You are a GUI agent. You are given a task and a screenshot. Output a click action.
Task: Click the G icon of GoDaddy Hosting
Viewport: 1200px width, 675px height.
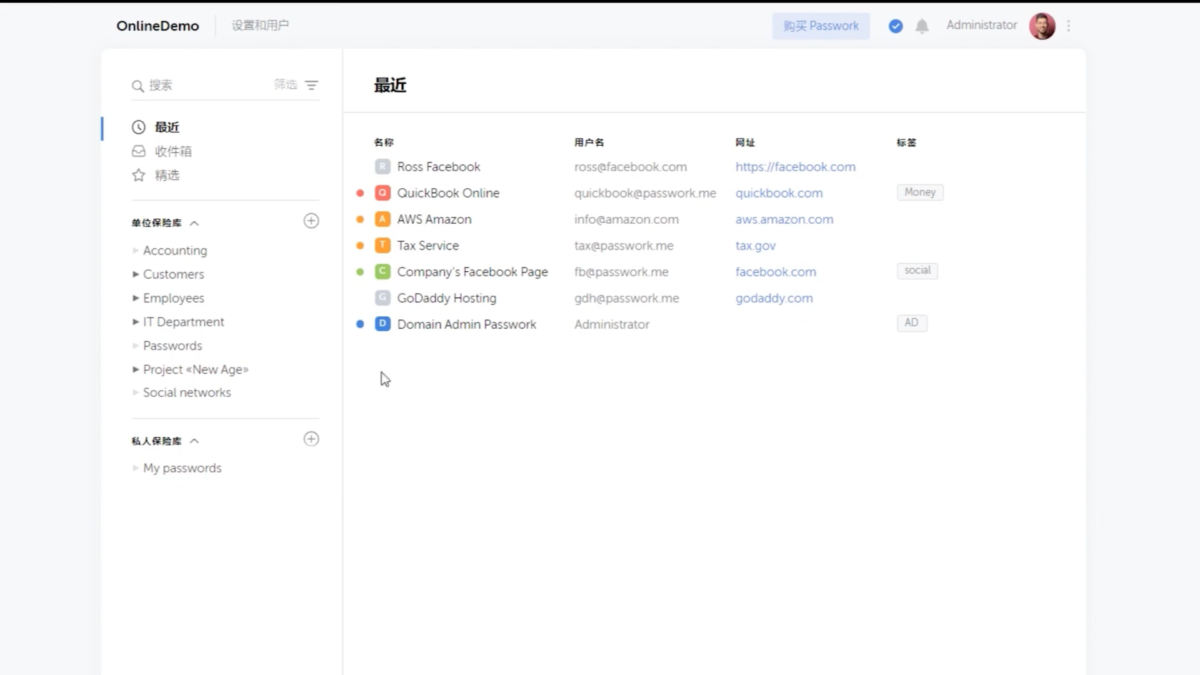coord(383,298)
